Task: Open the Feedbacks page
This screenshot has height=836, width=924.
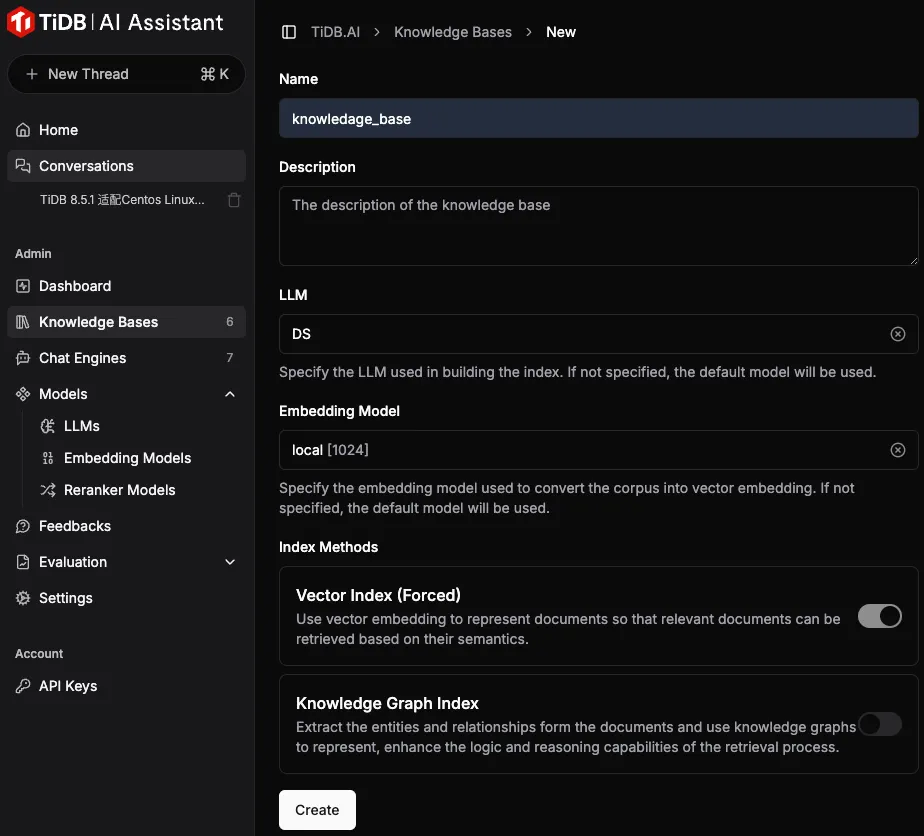Action: (75, 526)
